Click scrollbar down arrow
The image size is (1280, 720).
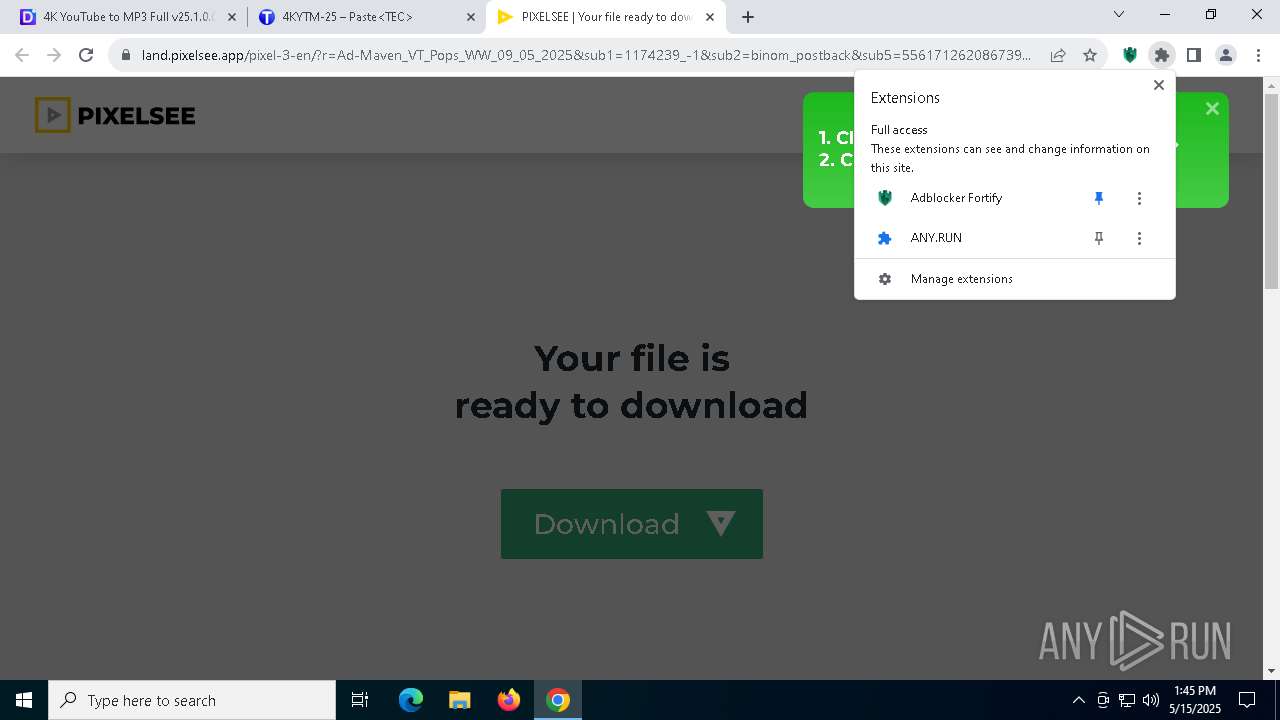(x=1271, y=671)
